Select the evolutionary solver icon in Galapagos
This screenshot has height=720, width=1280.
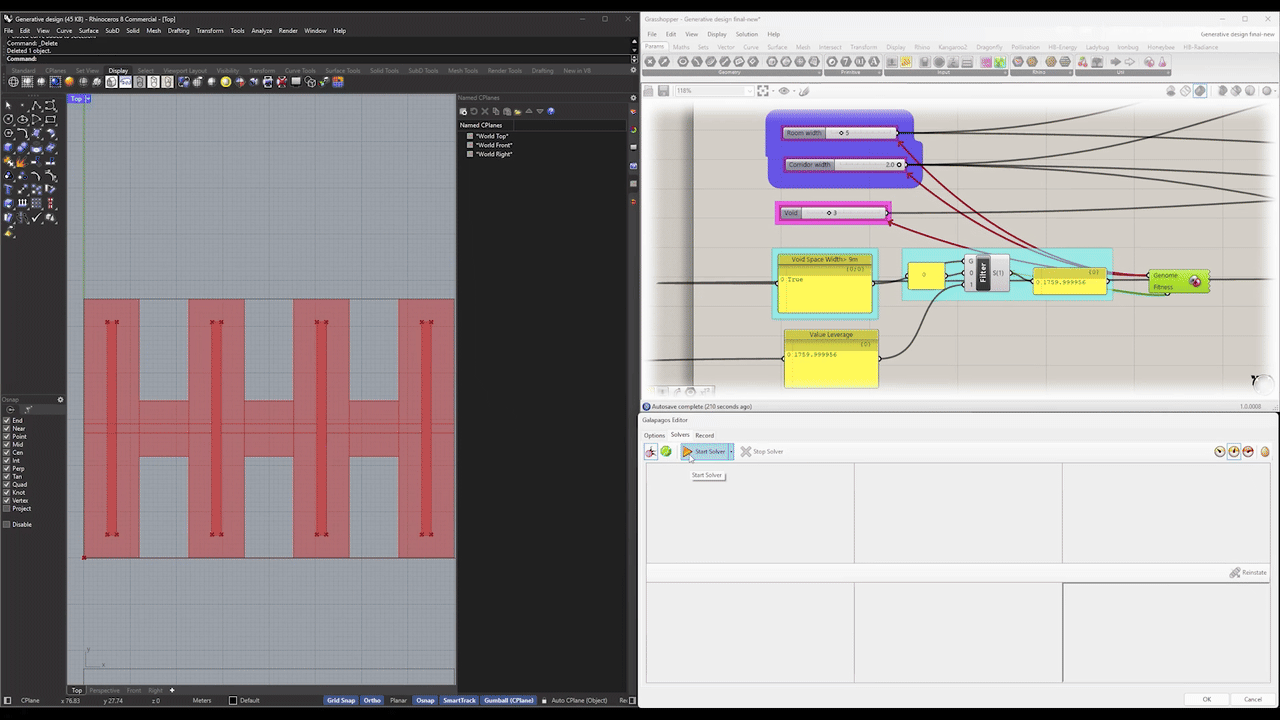651,452
